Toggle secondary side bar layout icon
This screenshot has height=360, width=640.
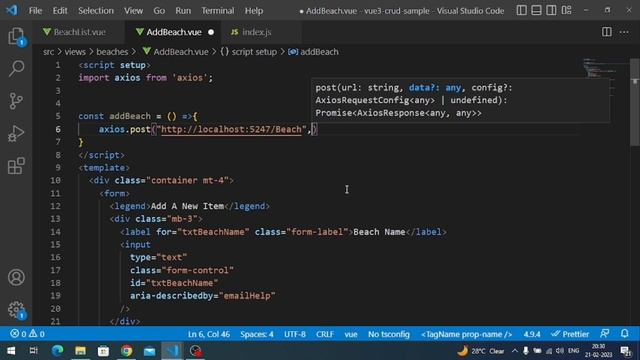point(551,10)
